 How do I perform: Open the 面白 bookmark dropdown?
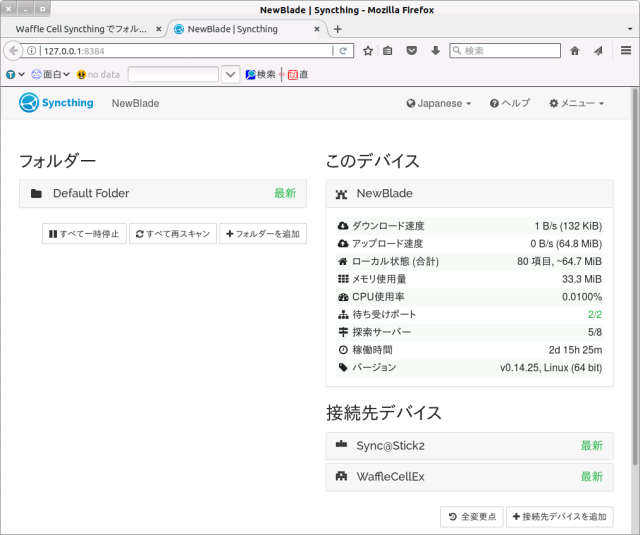coord(51,75)
